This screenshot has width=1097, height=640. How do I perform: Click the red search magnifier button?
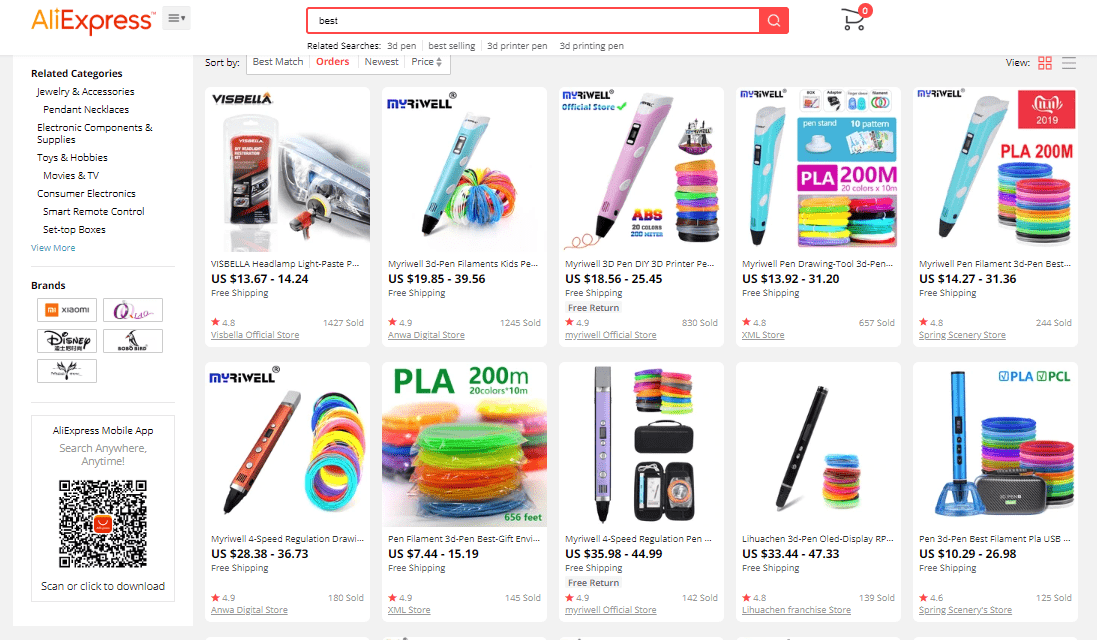point(774,21)
